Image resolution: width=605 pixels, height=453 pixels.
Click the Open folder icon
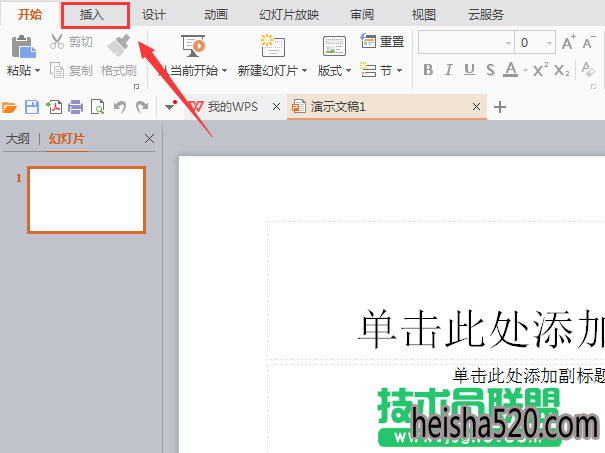[x=9, y=107]
